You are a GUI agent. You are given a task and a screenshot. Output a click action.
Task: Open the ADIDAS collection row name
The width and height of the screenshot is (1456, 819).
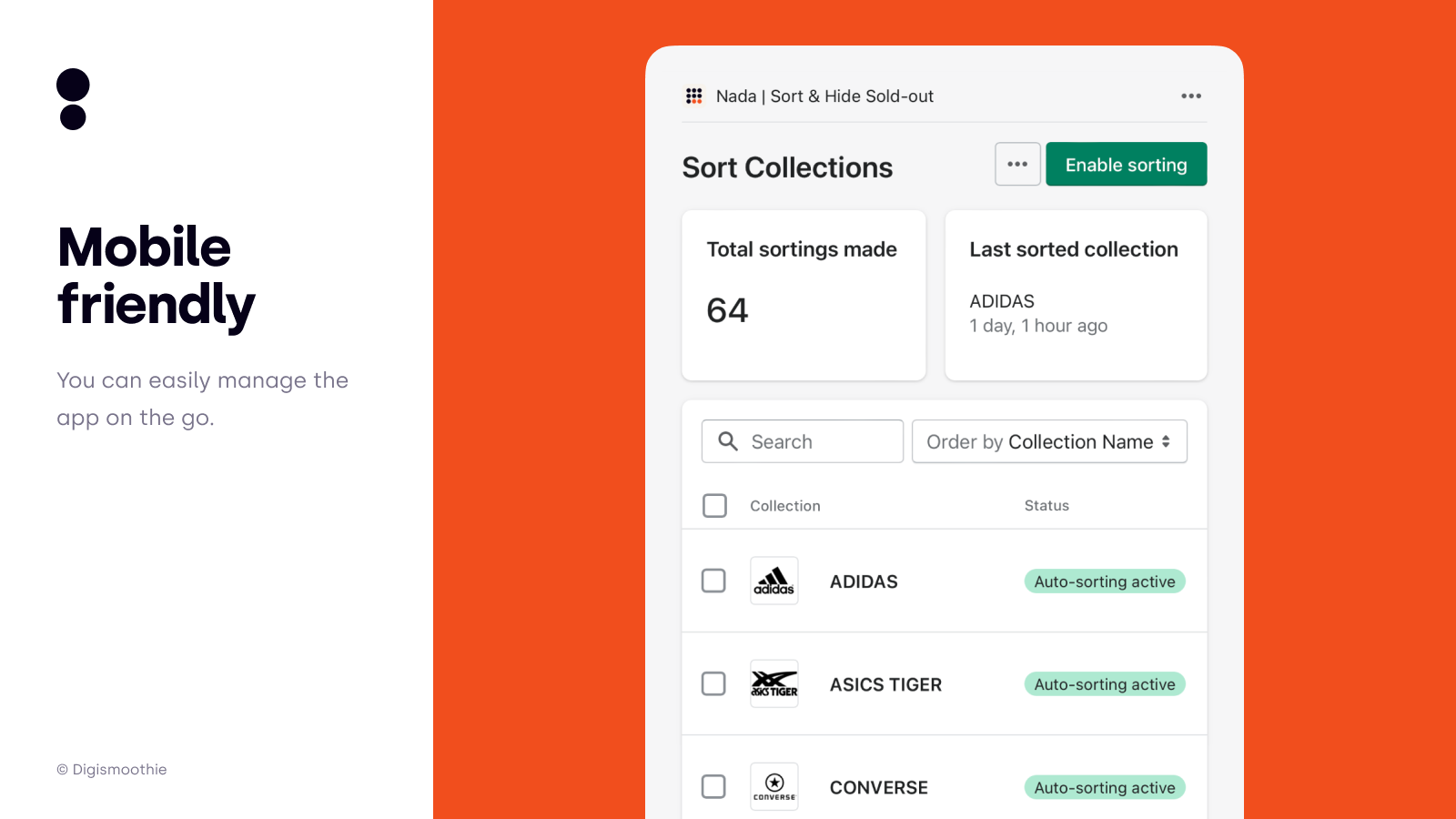pyautogui.click(x=864, y=581)
